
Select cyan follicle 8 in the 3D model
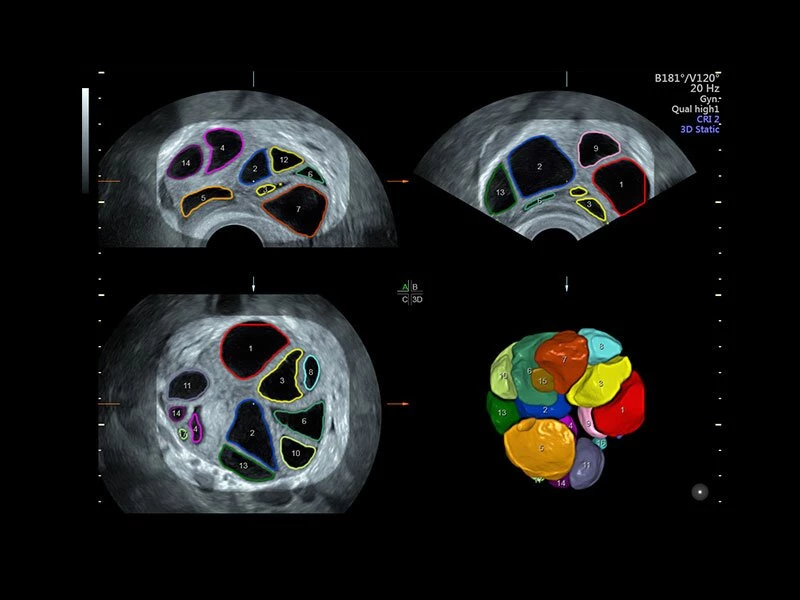[x=601, y=345]
